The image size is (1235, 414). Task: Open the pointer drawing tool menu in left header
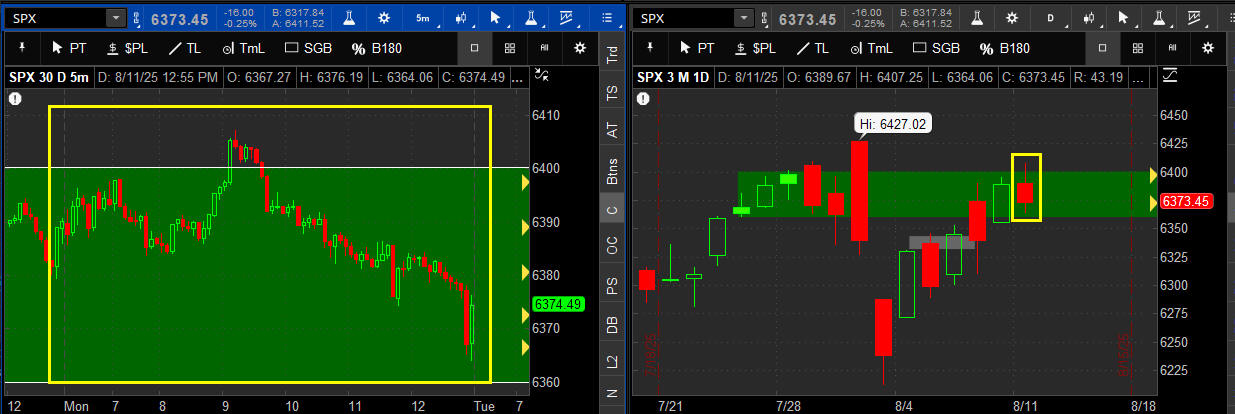(498, 18)
